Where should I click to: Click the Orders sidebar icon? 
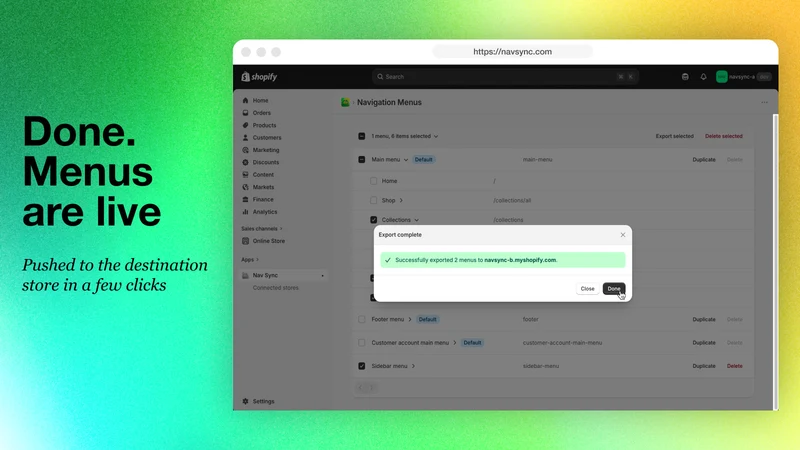point(245,113)
